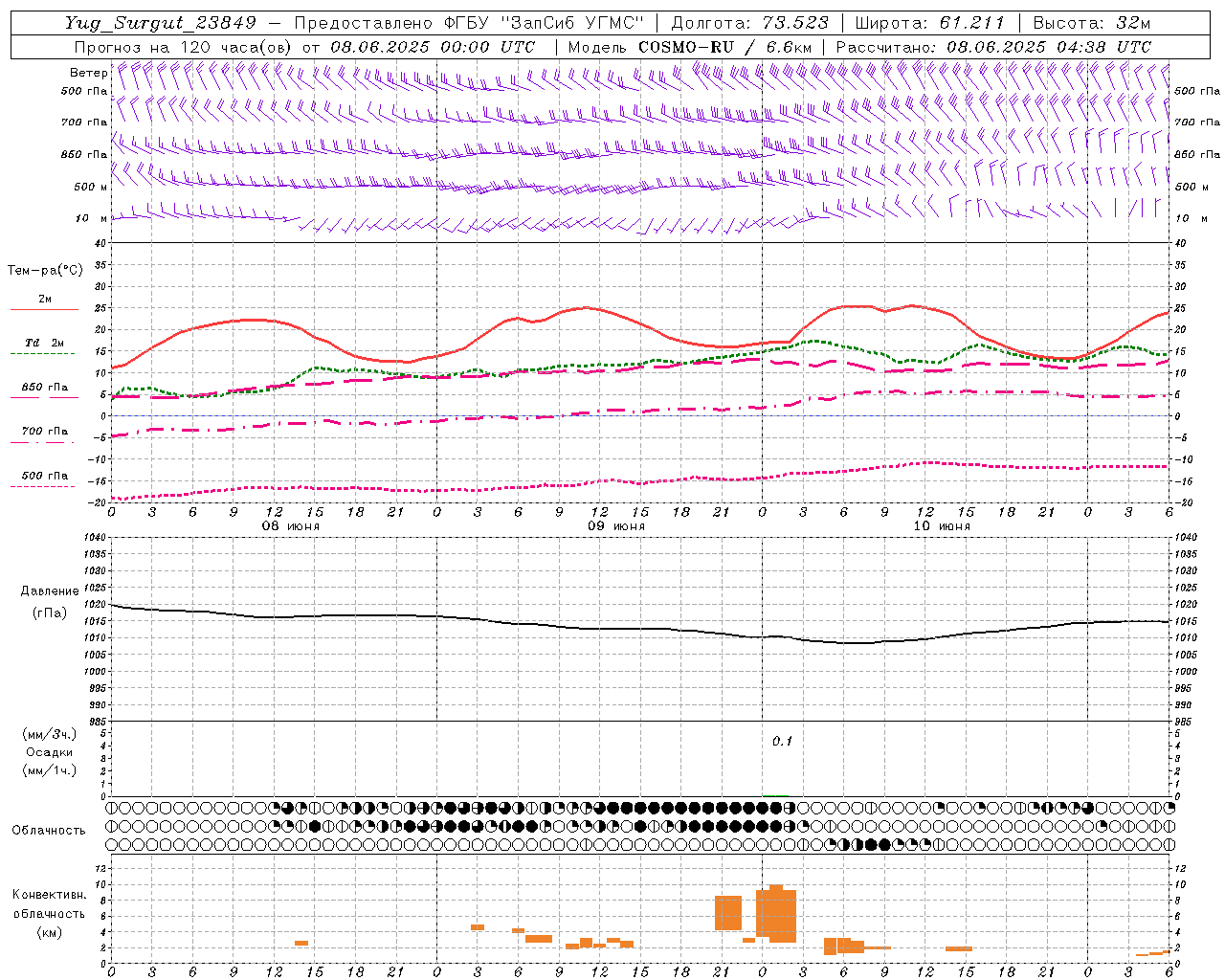Click the Рассчитано: 08.06.2025 04:38 UTC text
The height and width of the screenshot is (980, 1225).
click(x=993, y=47)
